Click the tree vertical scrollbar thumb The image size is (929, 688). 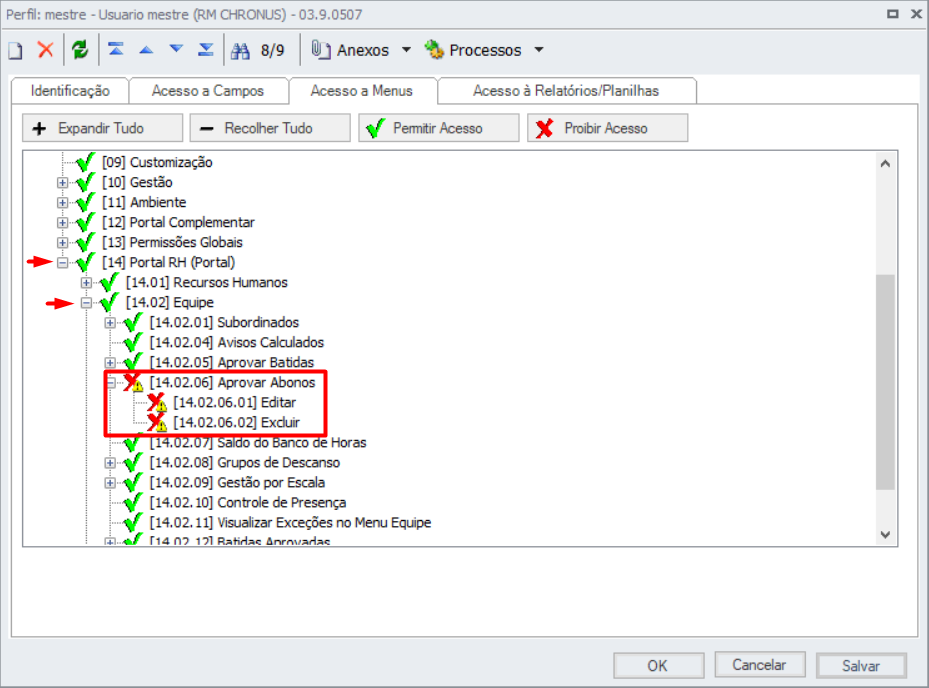pos(885,382)
